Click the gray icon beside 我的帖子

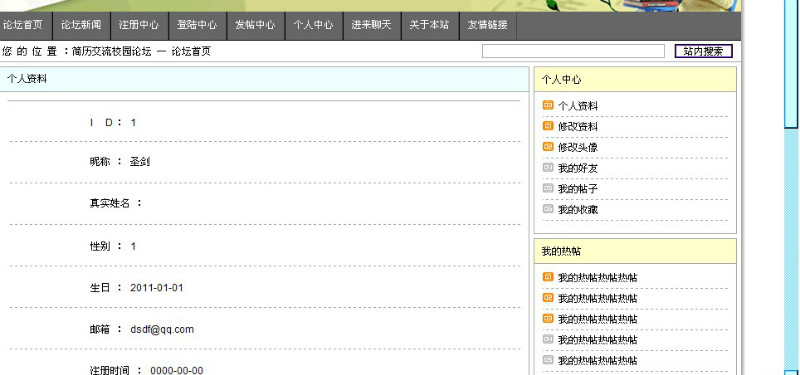tap(548, 188)
